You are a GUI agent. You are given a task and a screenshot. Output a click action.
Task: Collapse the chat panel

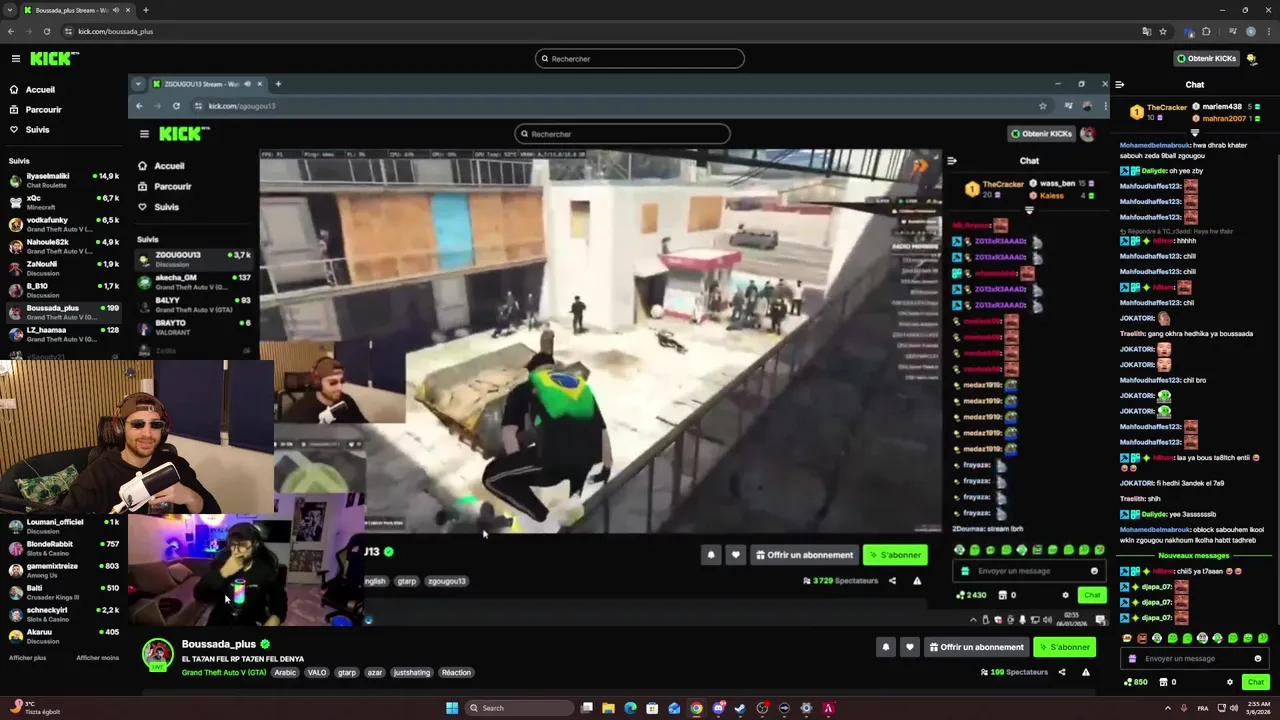tap(1119, 85)
